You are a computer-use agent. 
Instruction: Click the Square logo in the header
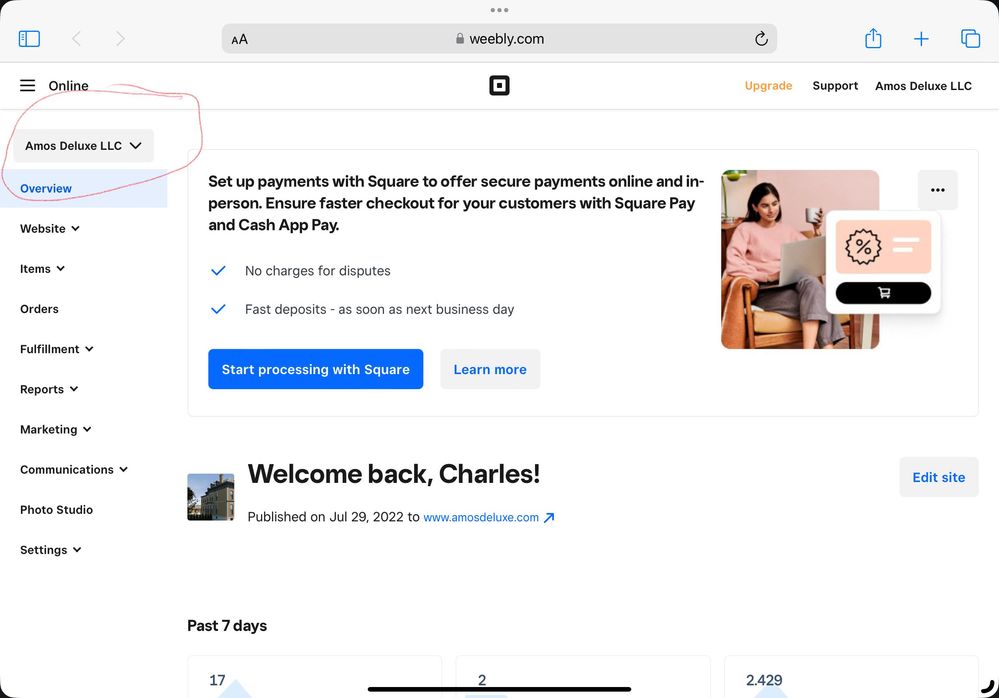499,86
